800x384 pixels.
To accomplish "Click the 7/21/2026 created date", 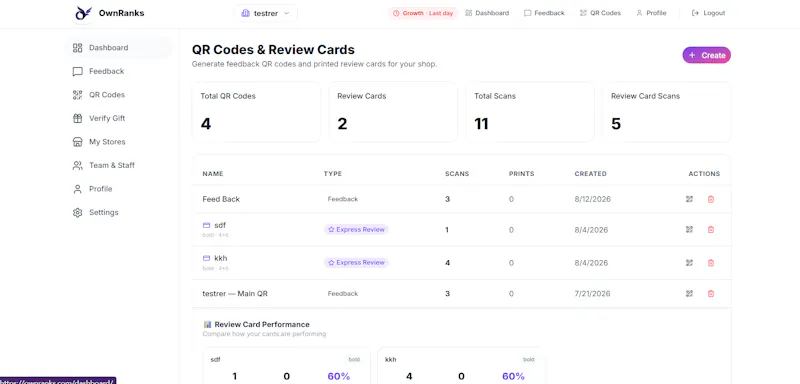I will point(592,294).
